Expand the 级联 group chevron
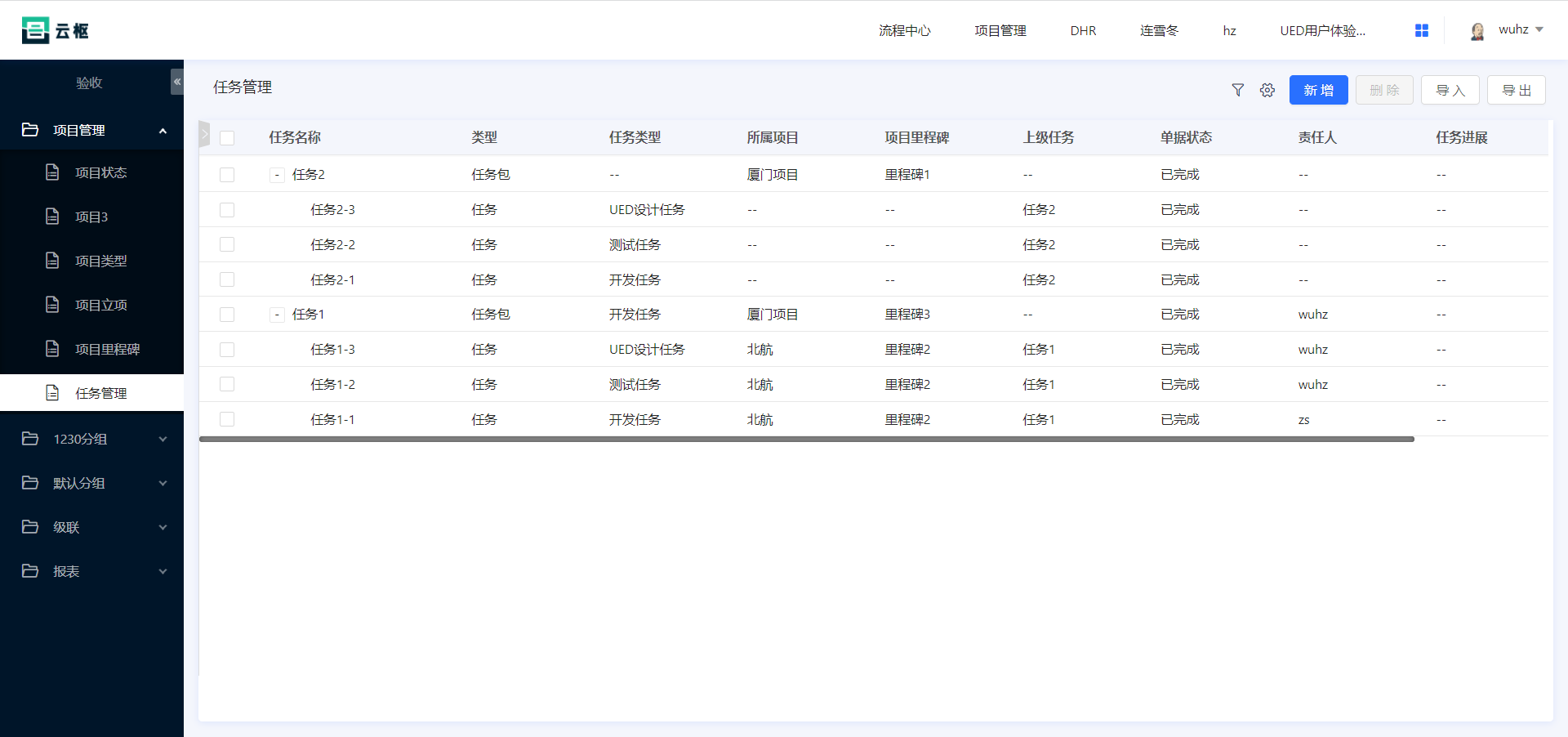The width and height of the screenshot is (1568, 737). [163, 527]
